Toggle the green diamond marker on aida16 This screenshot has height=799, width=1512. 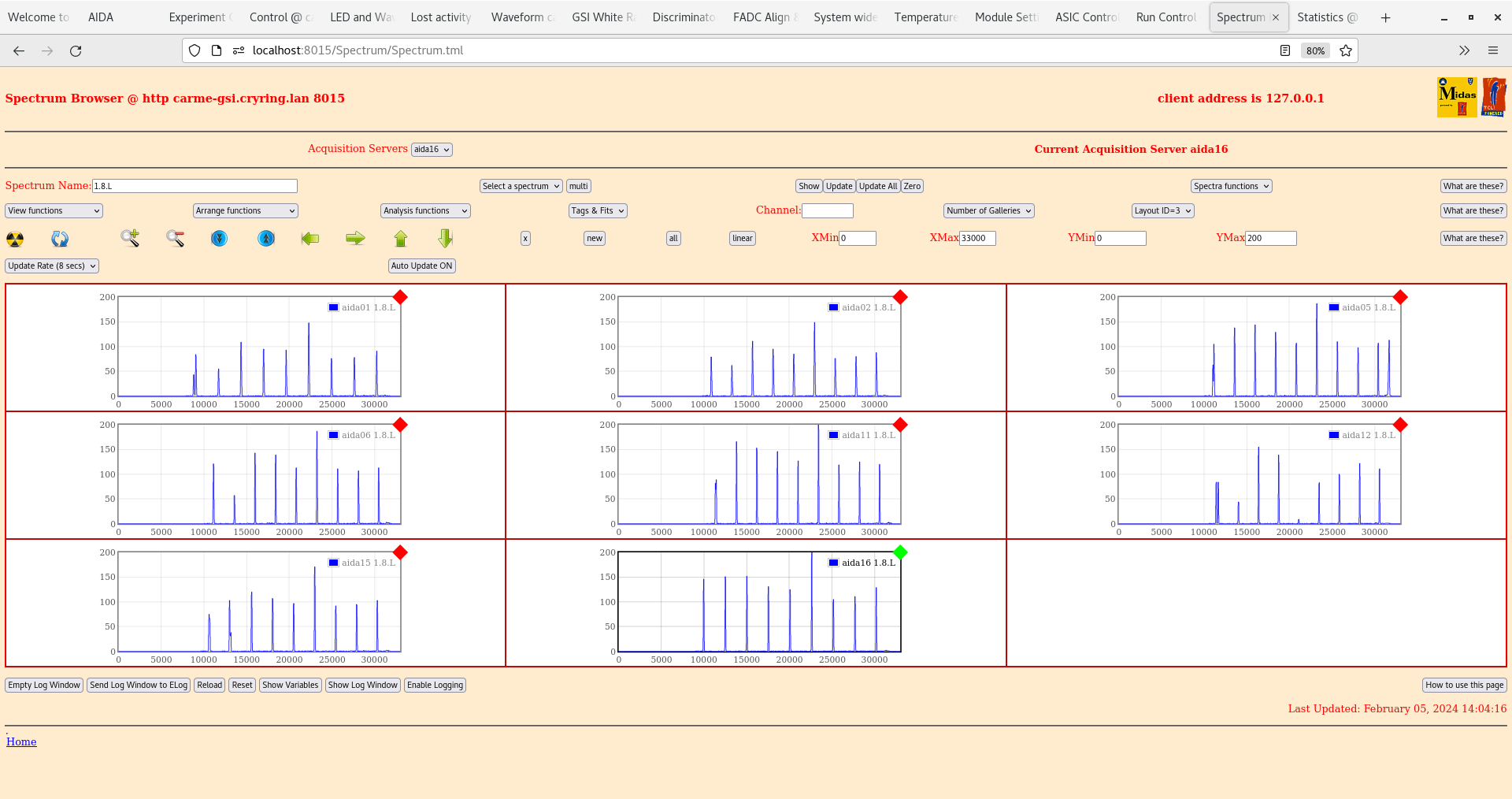(900, 552)
